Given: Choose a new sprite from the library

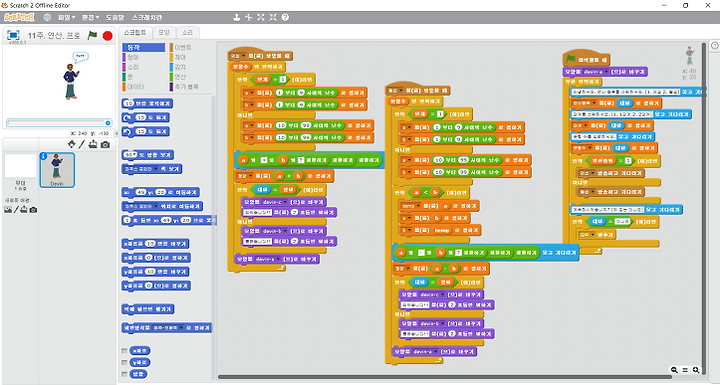Looking at the screenshot, I should [x=71, y=144].
